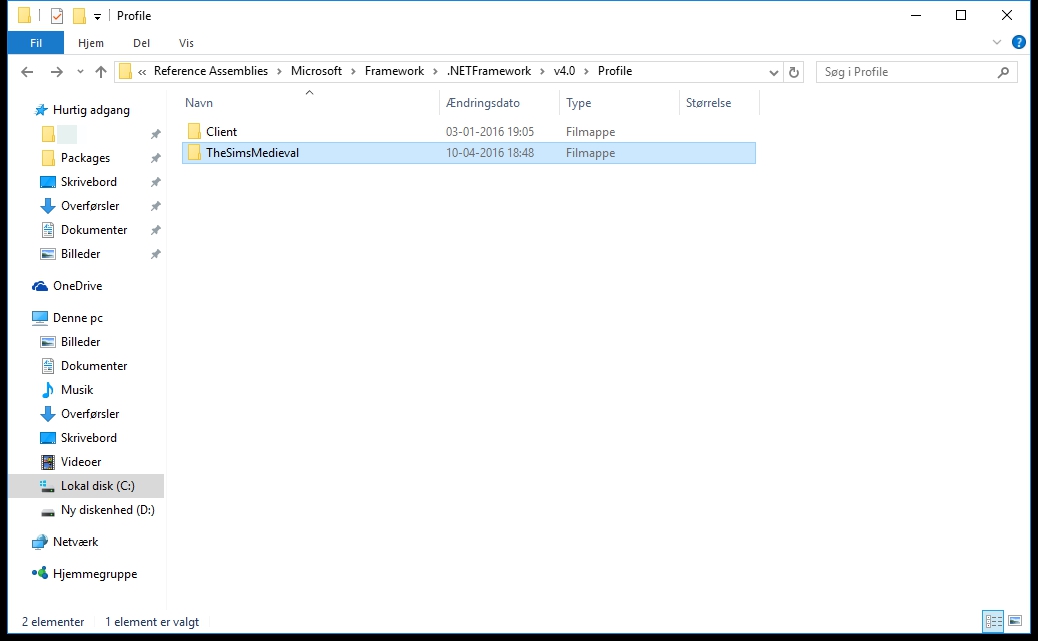Select the Client folder
This screenshot has height=641, width=1038.
pos(221,132)
